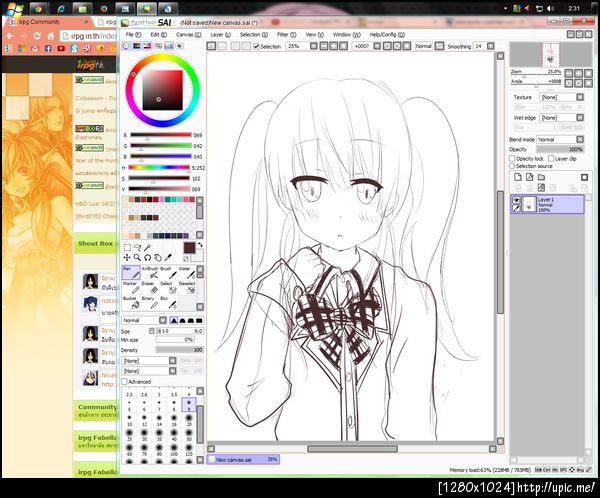
Task: Select the Binary pen tool
Action: tap(150, 302)
